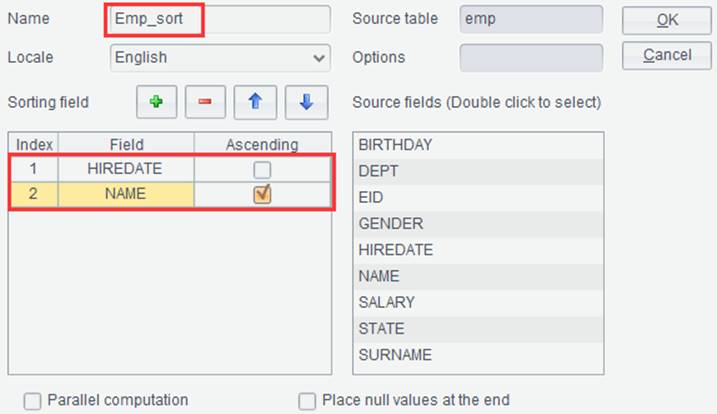Image resolution: width=717 pixels, height=414 pixels.
Task: Open the Locale English dropdown
Action: [x=220, y=58]
